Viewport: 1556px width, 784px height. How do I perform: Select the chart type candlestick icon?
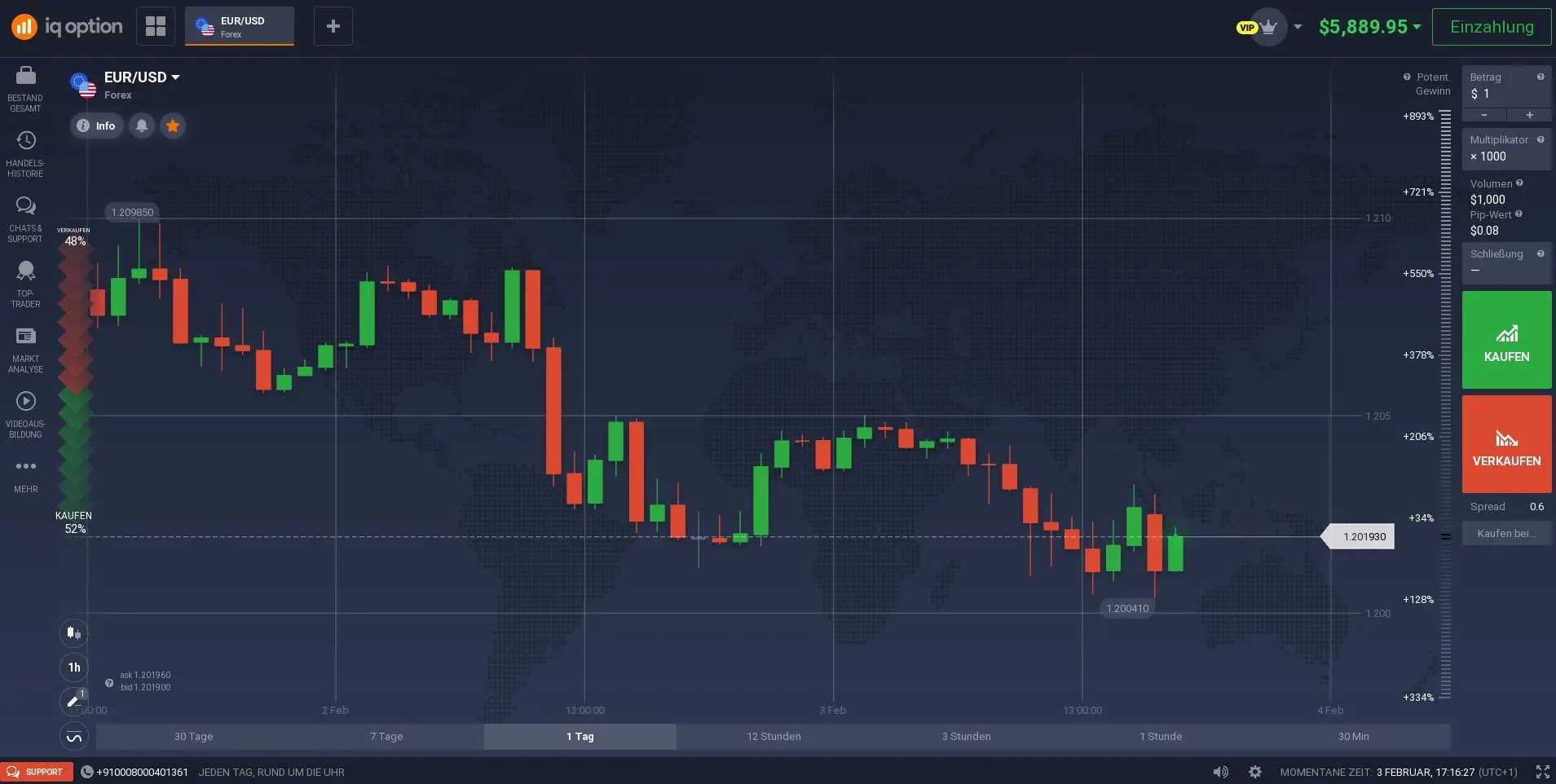(x=73, y=633)
